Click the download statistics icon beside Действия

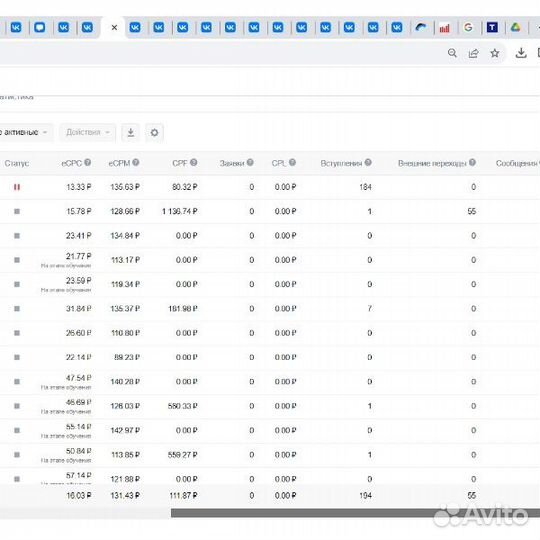tap(131, 133)
